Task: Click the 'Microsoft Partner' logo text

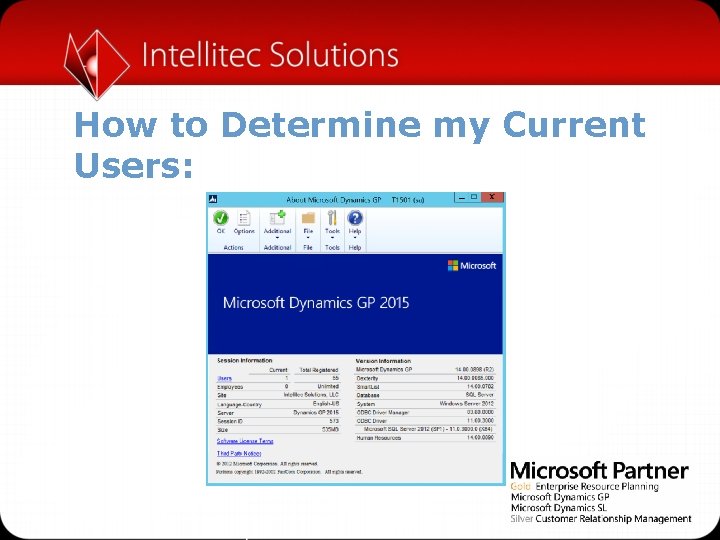Action: click(x=599, y=471)
